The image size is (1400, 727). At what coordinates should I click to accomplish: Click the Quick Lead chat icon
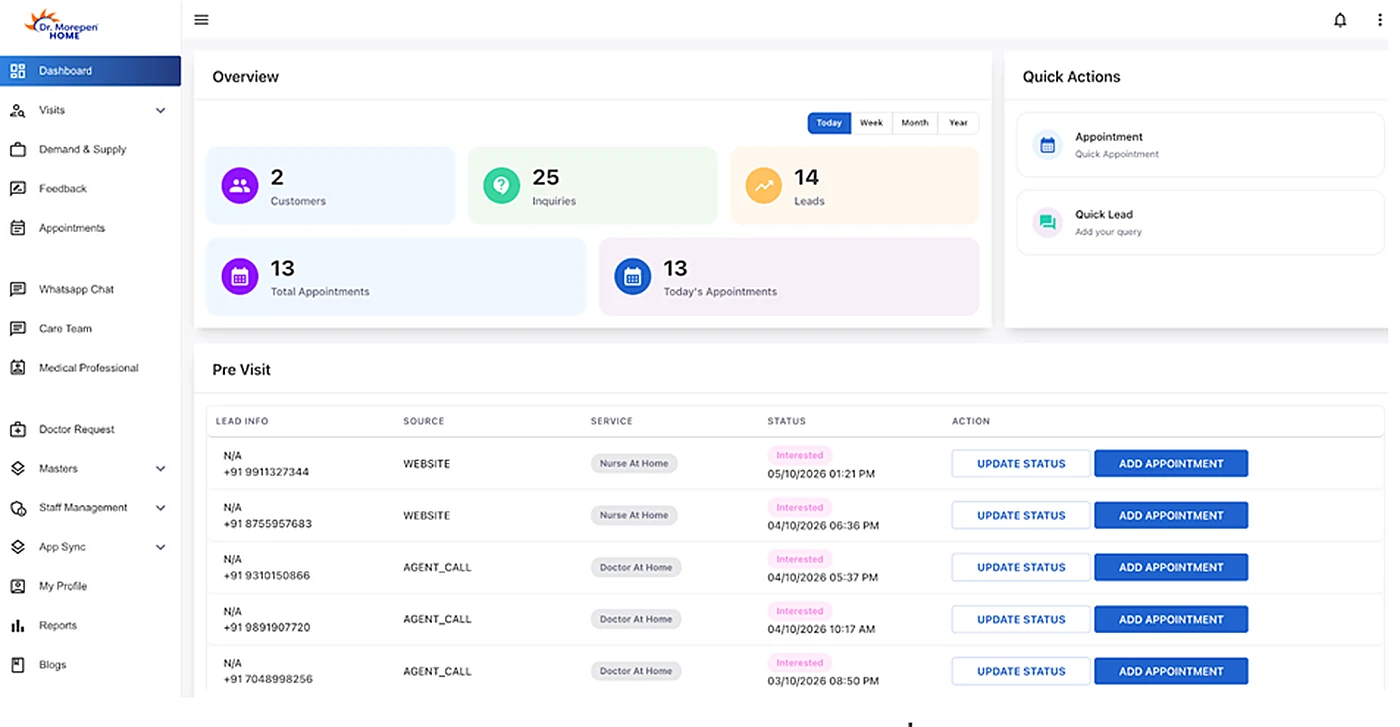pos(1047,222)
